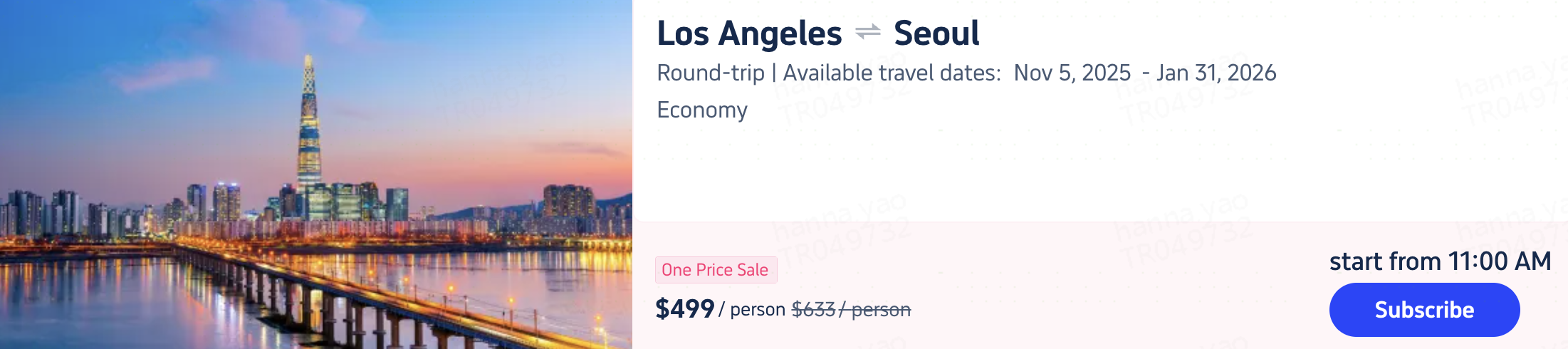
Task: Click the Seoul destination title
Action: [936, 33]
